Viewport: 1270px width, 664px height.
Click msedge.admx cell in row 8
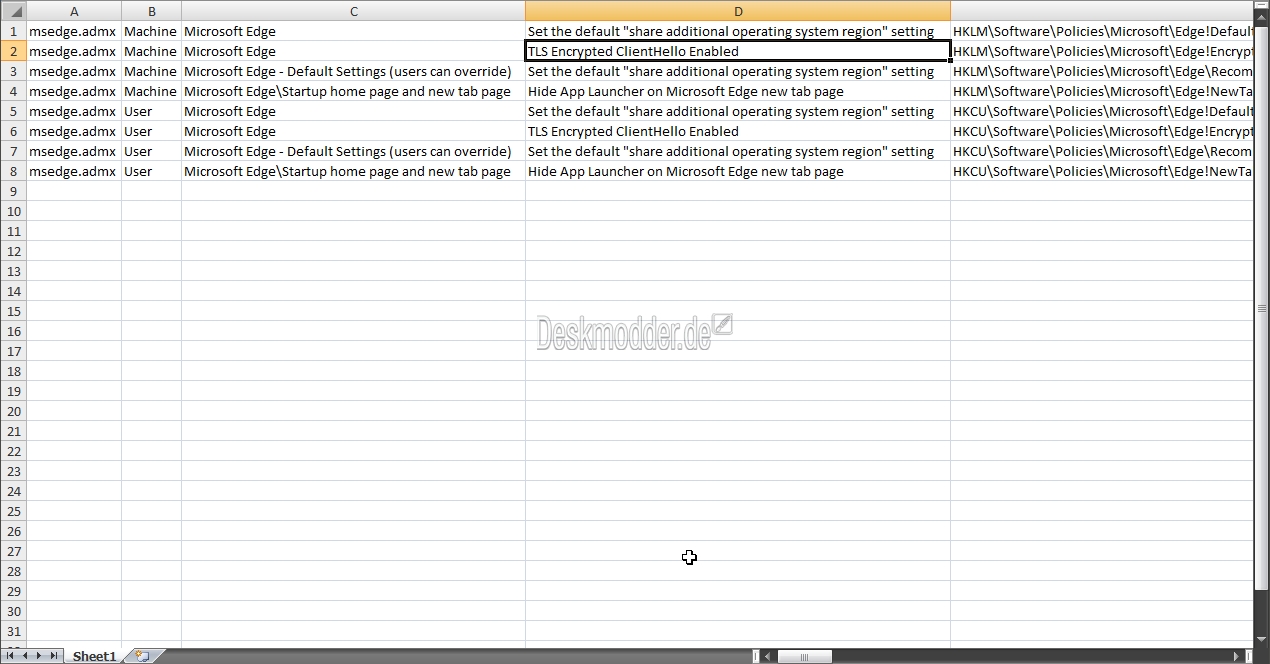click(x=74, y=171)
